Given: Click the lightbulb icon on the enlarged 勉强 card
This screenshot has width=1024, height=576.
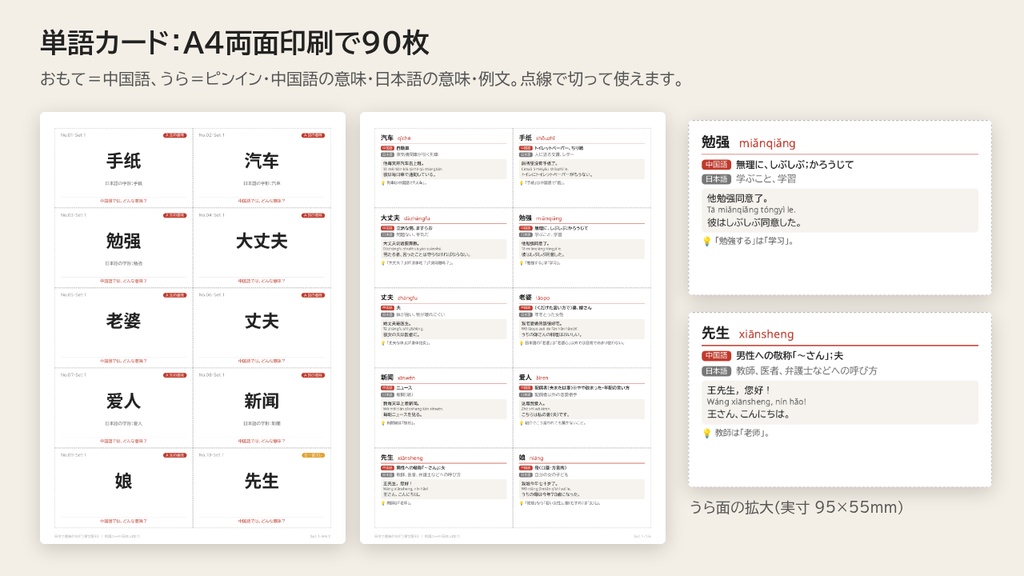Looking at the screenshot, I should click(706, 241).
